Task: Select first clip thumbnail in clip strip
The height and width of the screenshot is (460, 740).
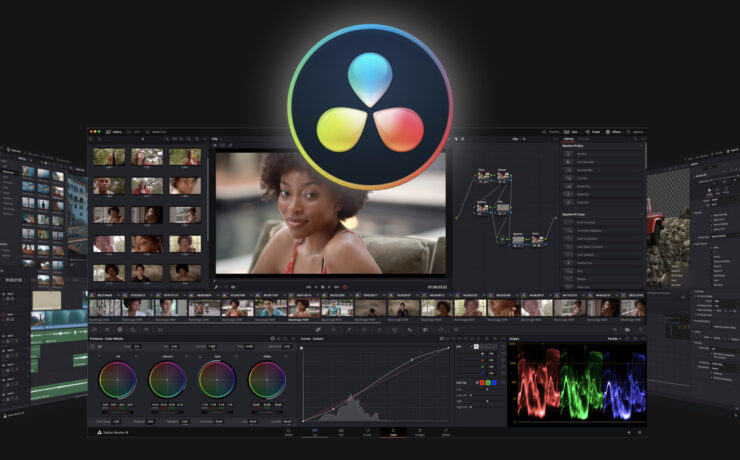Action: tap(105, 308)
